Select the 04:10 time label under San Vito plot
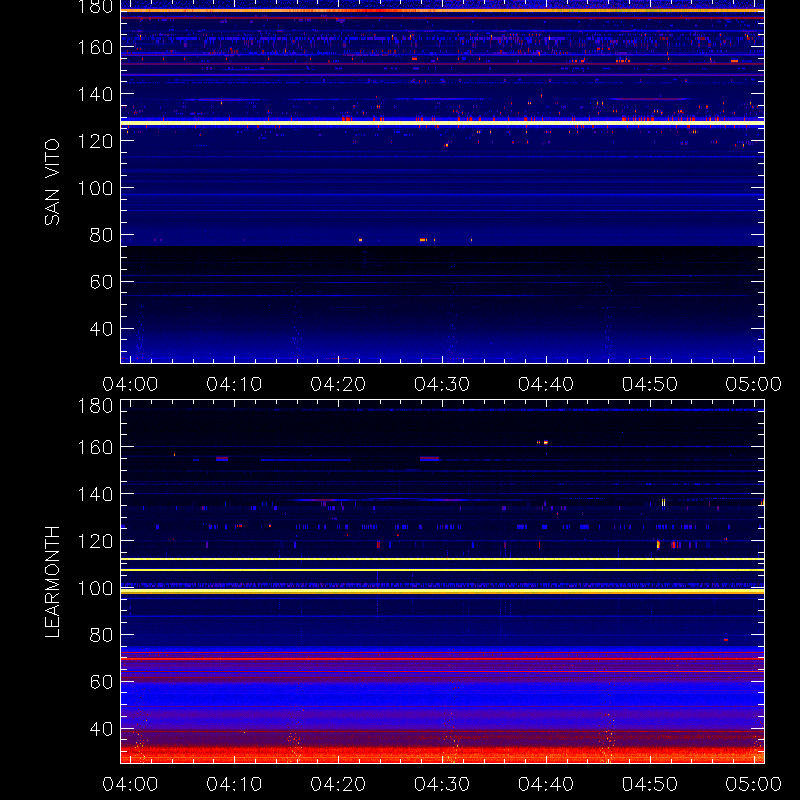Screen dimensions: 800x800 tap(234, 384)
